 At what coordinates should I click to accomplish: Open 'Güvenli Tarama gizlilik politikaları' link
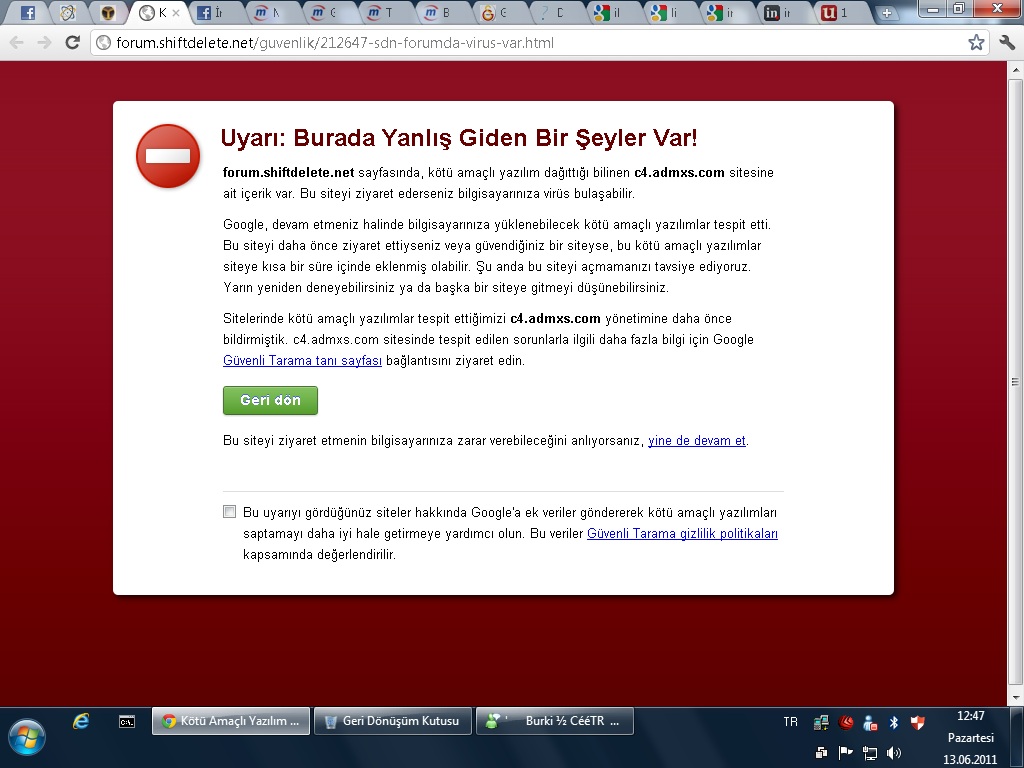pos(682,534)
